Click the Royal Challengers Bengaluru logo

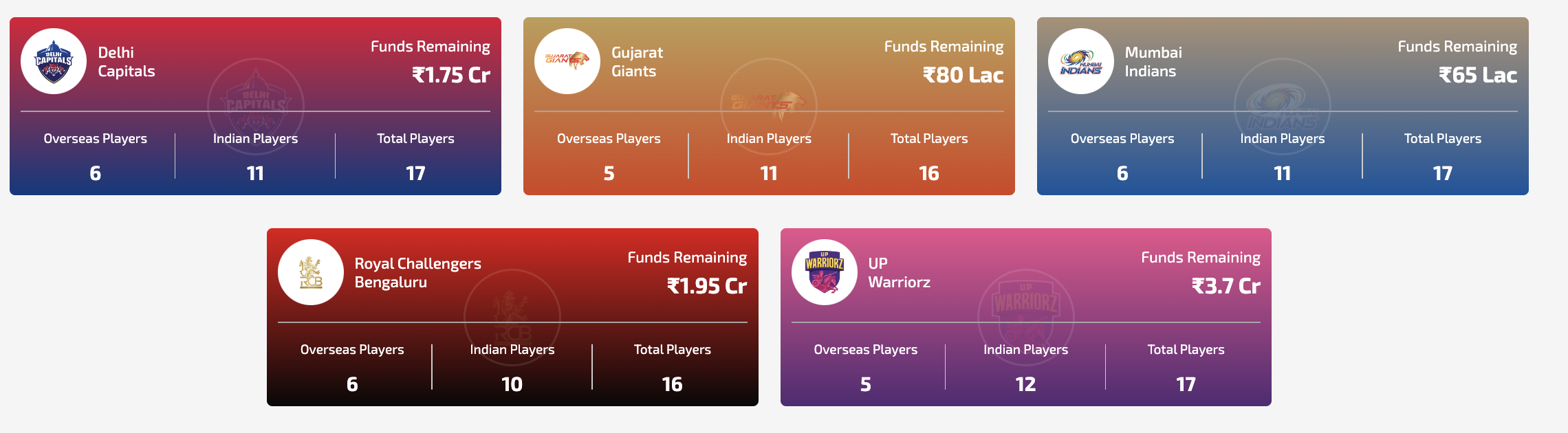click(x=311, y=272)
